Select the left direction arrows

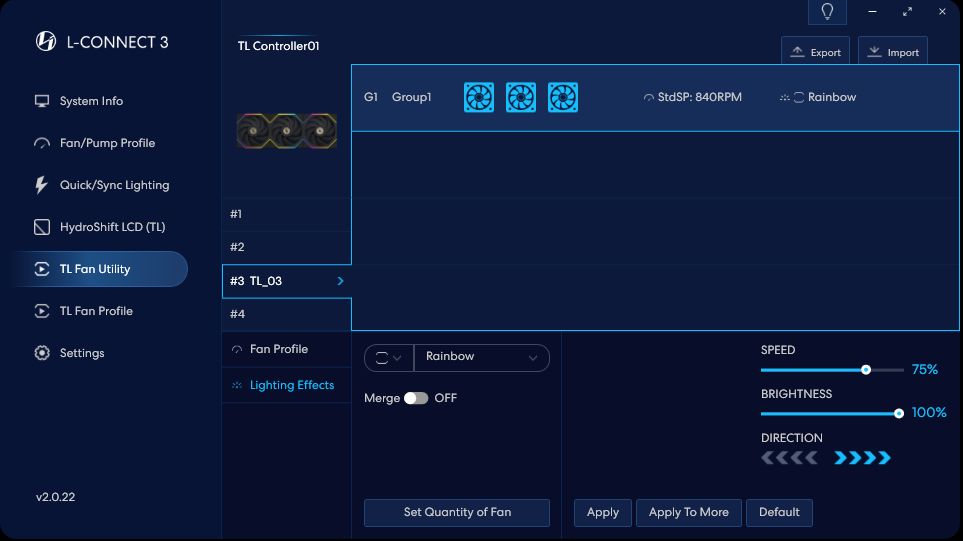pyautogui.click(x=789, y=458)
